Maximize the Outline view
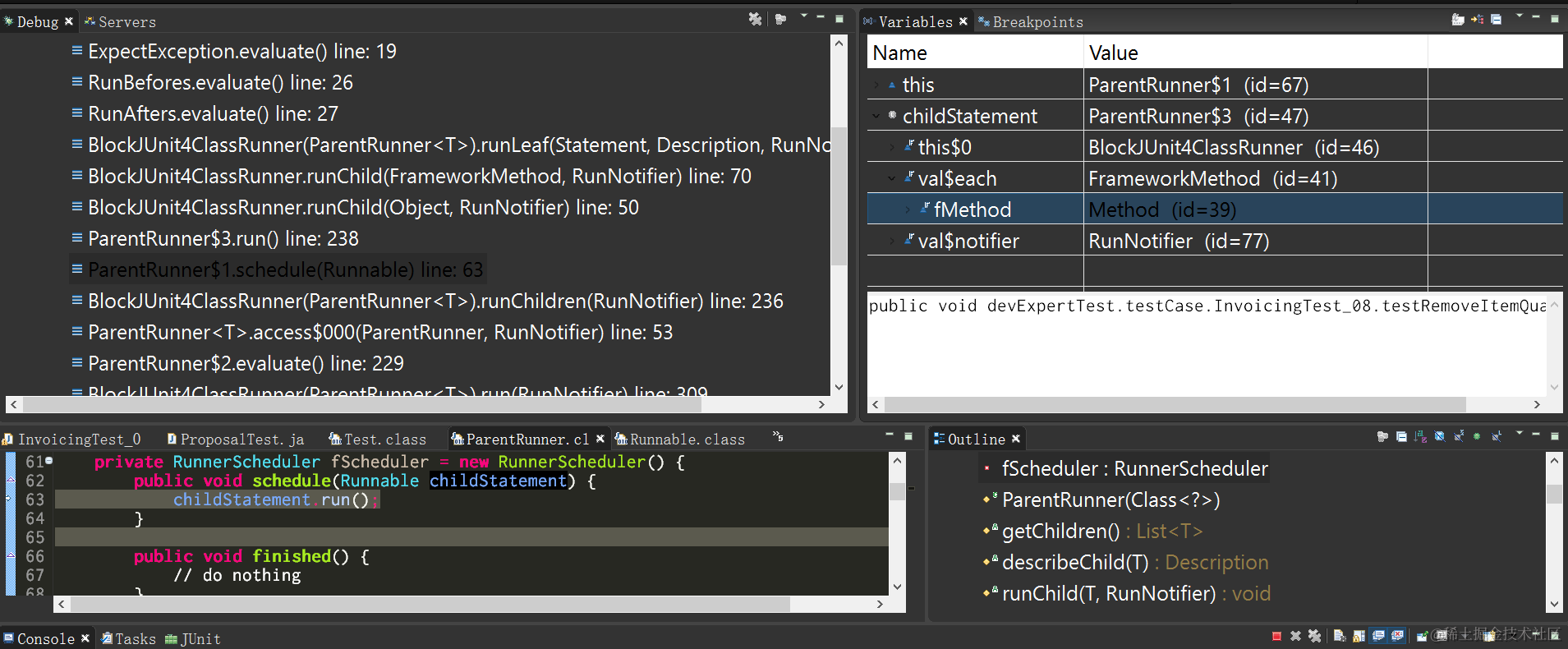Viewport: 1568px width, 649px height. pos(1555,435)
